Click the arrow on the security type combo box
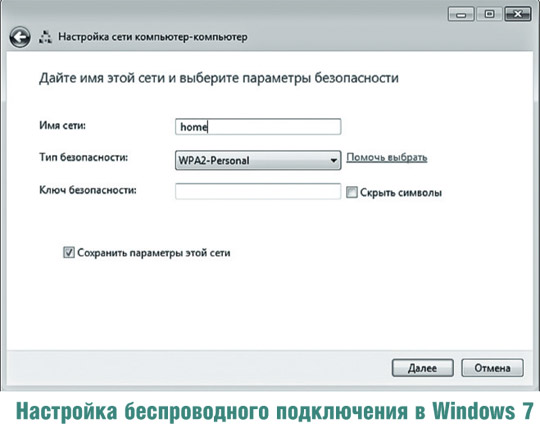 333,160
